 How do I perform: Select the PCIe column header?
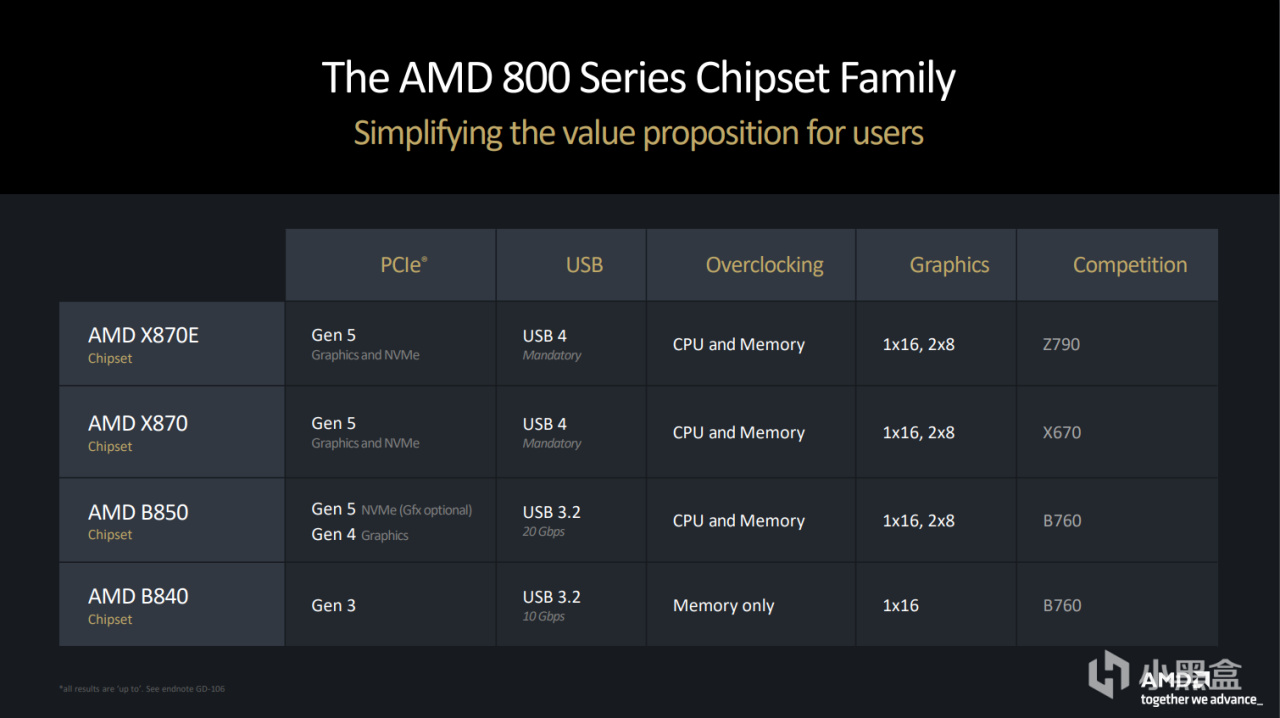(x=403, y=265)
